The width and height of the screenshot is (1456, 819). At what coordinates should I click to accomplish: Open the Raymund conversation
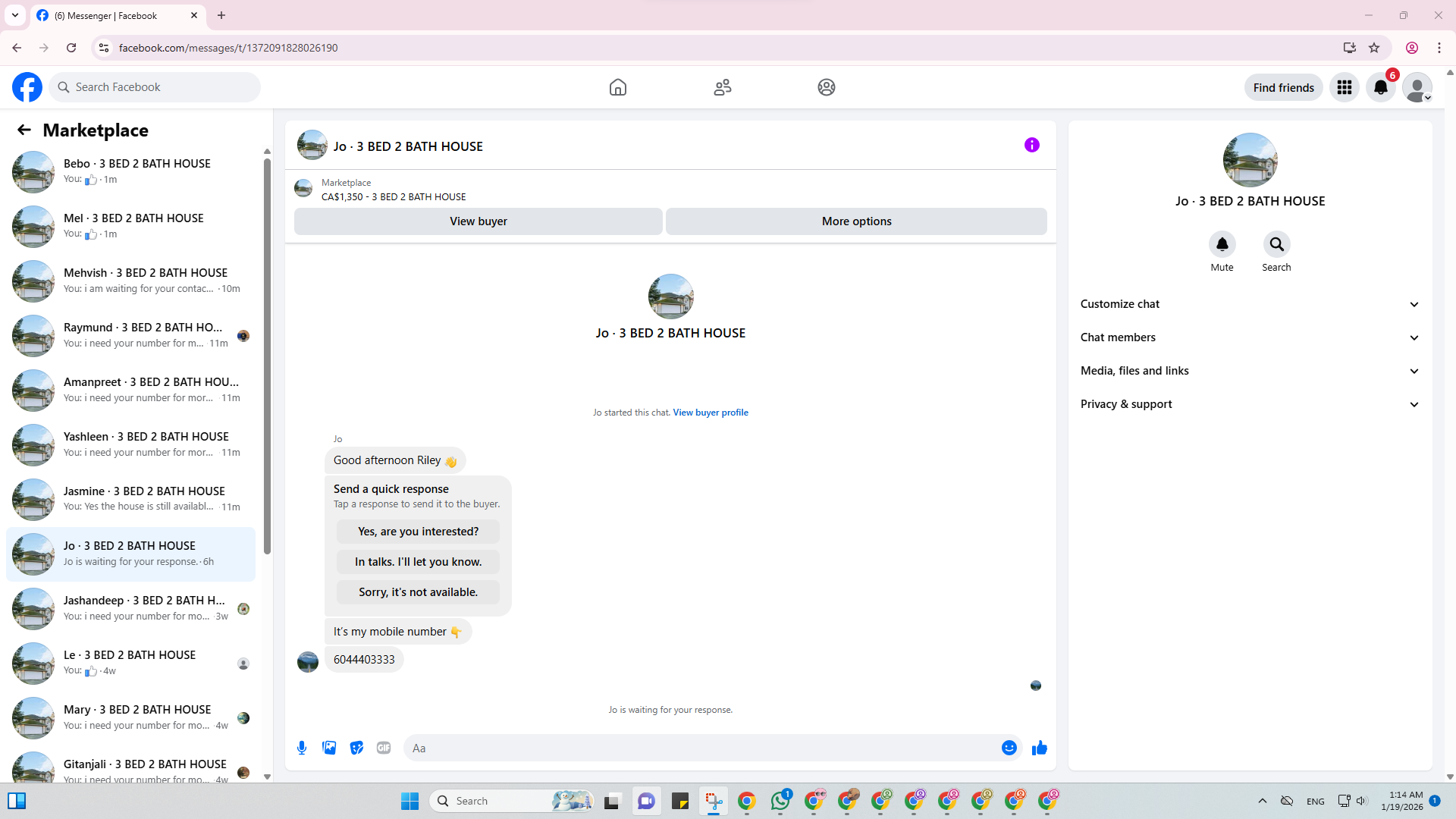click(130, 335)
